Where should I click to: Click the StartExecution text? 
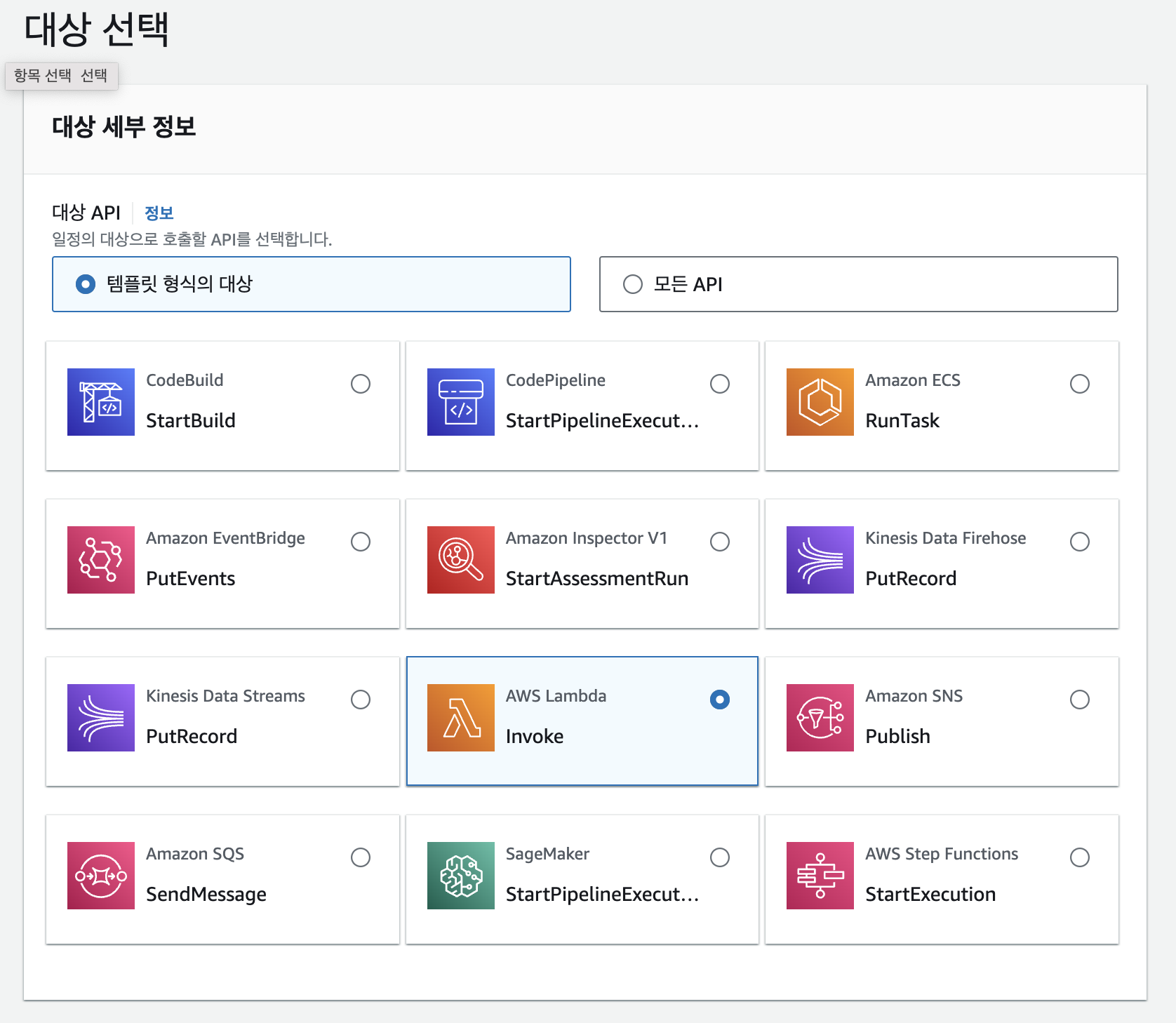point(930,894)
